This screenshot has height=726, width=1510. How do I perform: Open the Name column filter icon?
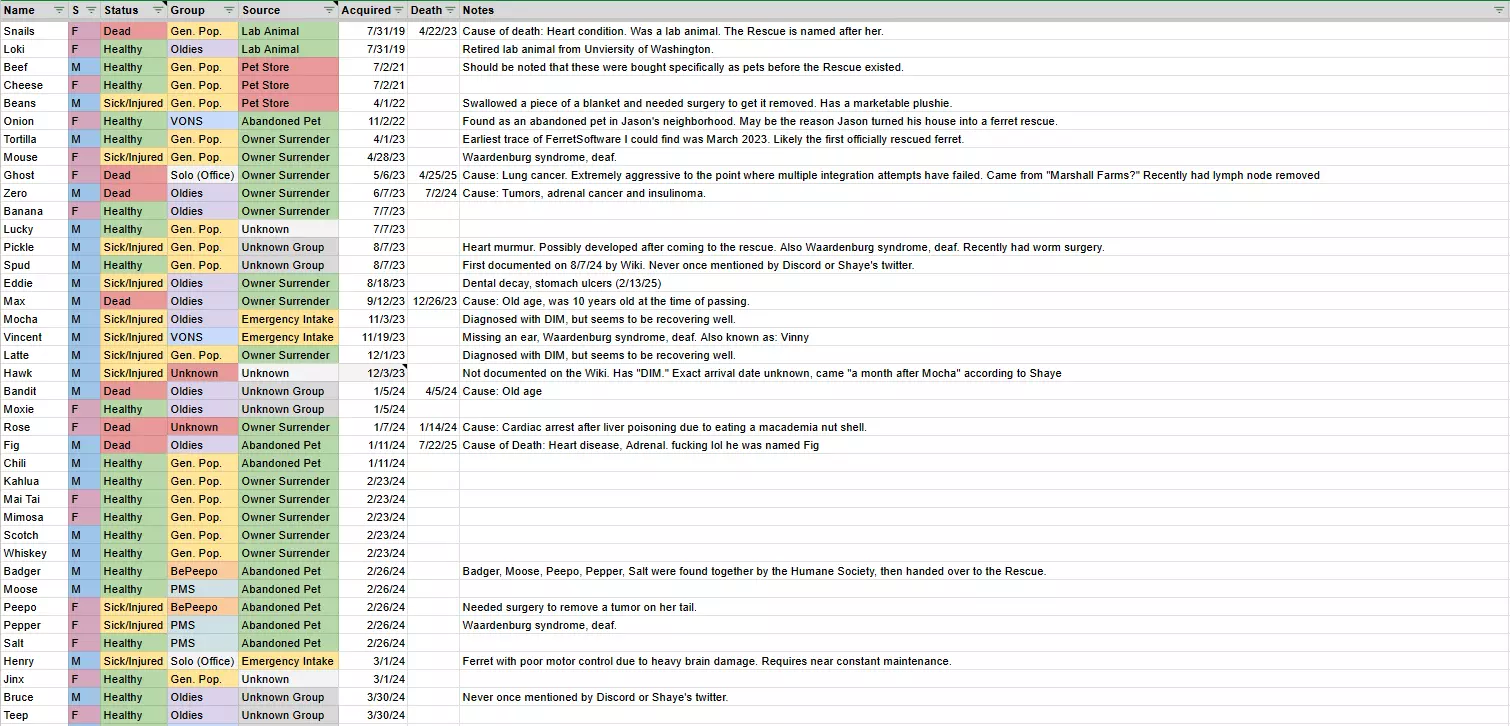tap(58, 10)
